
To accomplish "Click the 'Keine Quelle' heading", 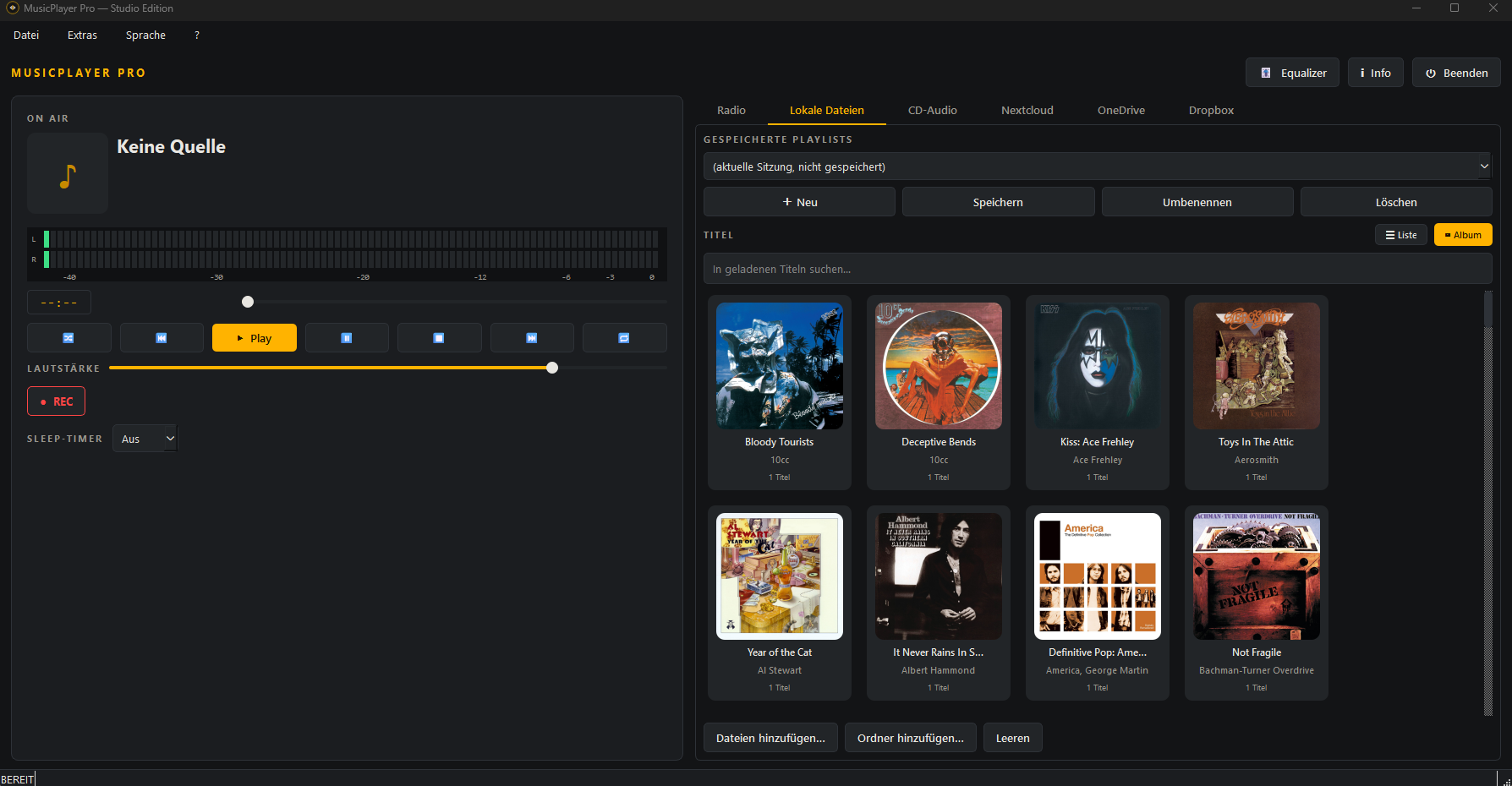I will click(x=171, y=146).
